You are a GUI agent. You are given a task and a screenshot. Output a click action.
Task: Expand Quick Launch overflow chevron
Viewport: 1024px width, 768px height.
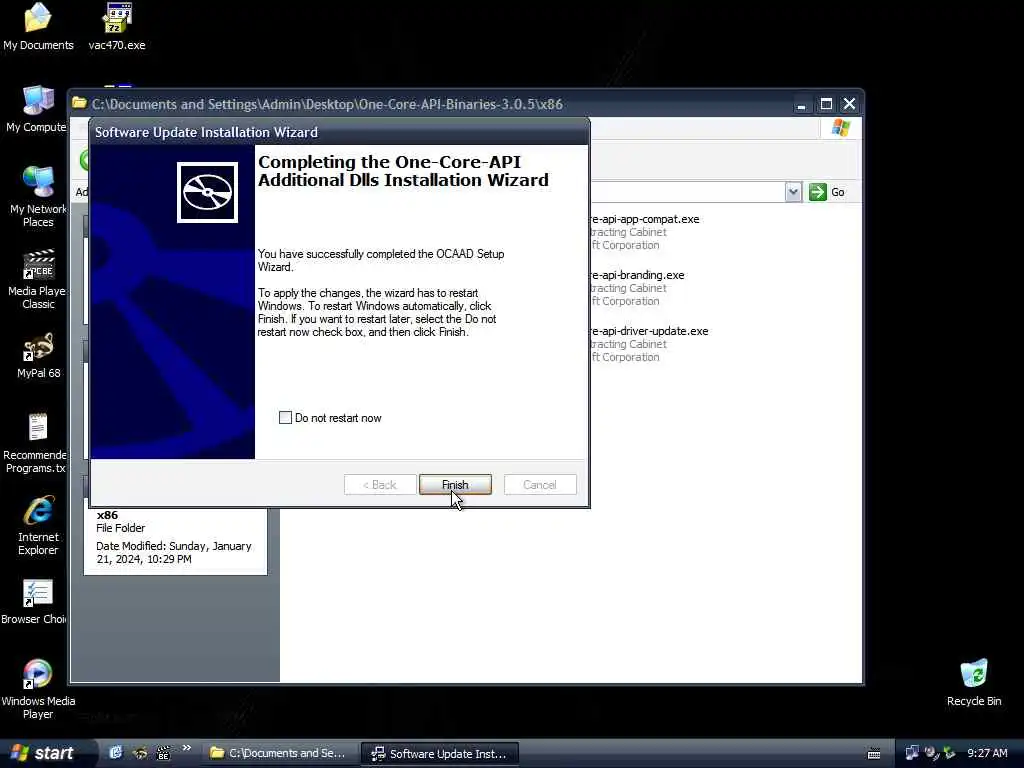click(186, 748)
